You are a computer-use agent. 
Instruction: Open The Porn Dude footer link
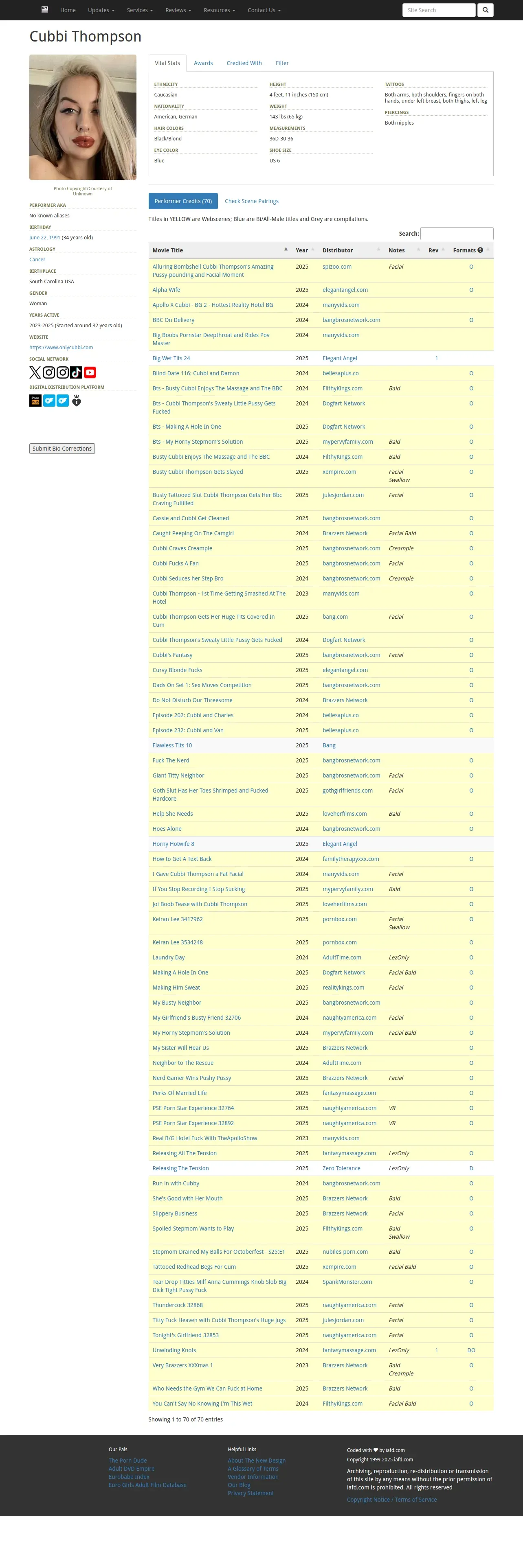click(x=128, y=1461)
